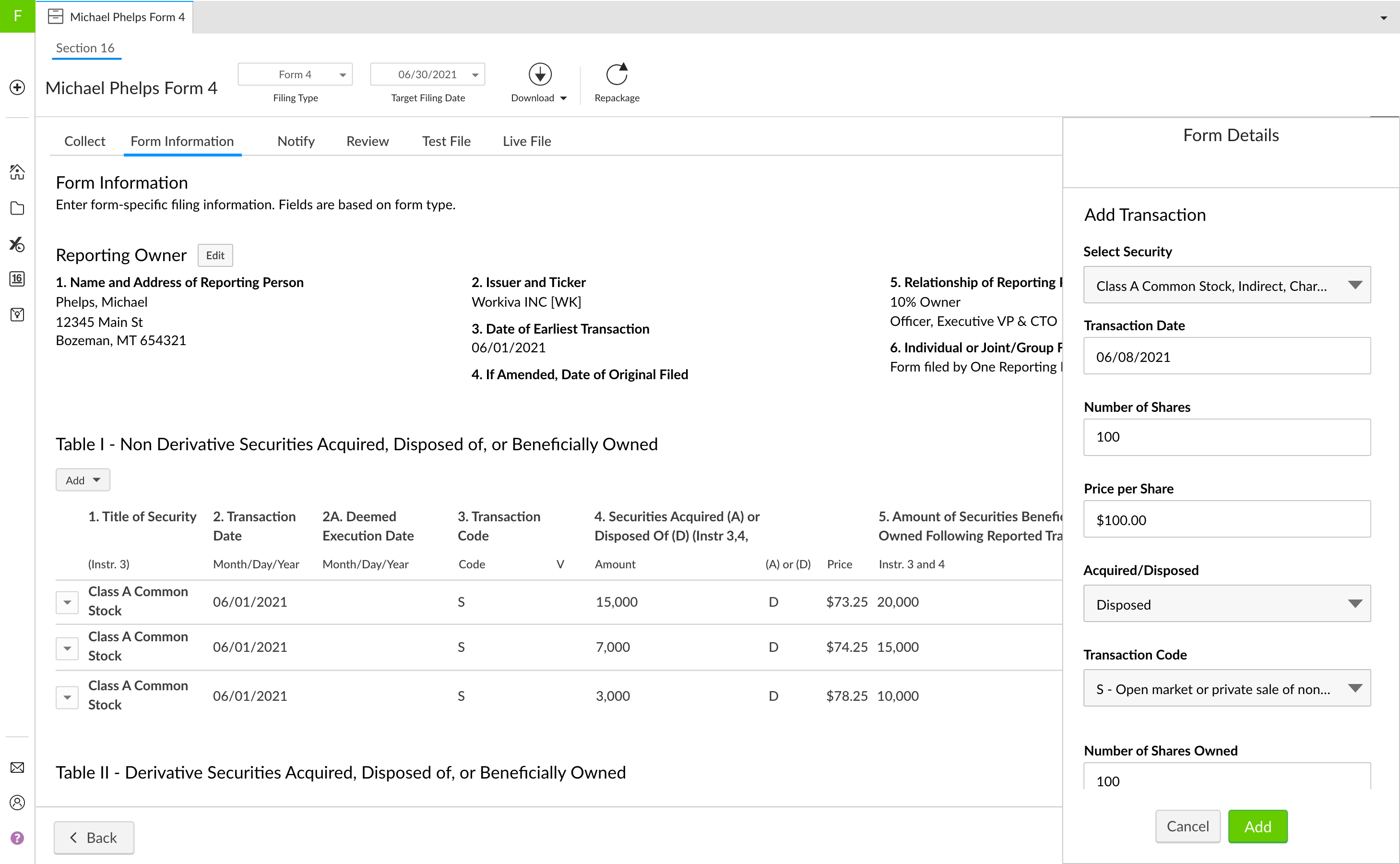The height and width of the screenshot is (864, 1400).
Task: Cancel the Add Transaction form
Action: [1187, 826]
